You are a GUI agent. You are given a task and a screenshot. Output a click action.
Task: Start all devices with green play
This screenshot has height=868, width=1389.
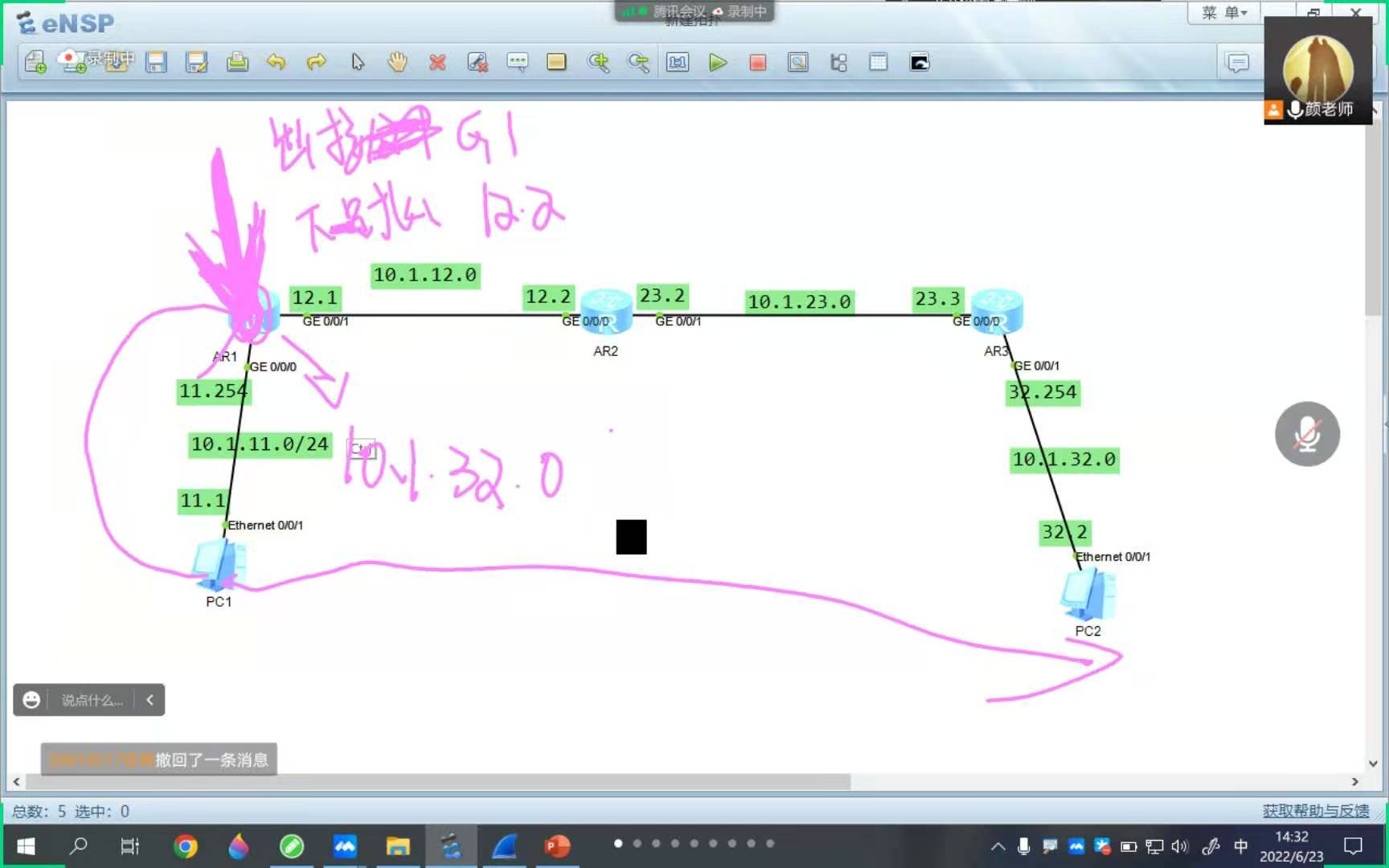718,62
